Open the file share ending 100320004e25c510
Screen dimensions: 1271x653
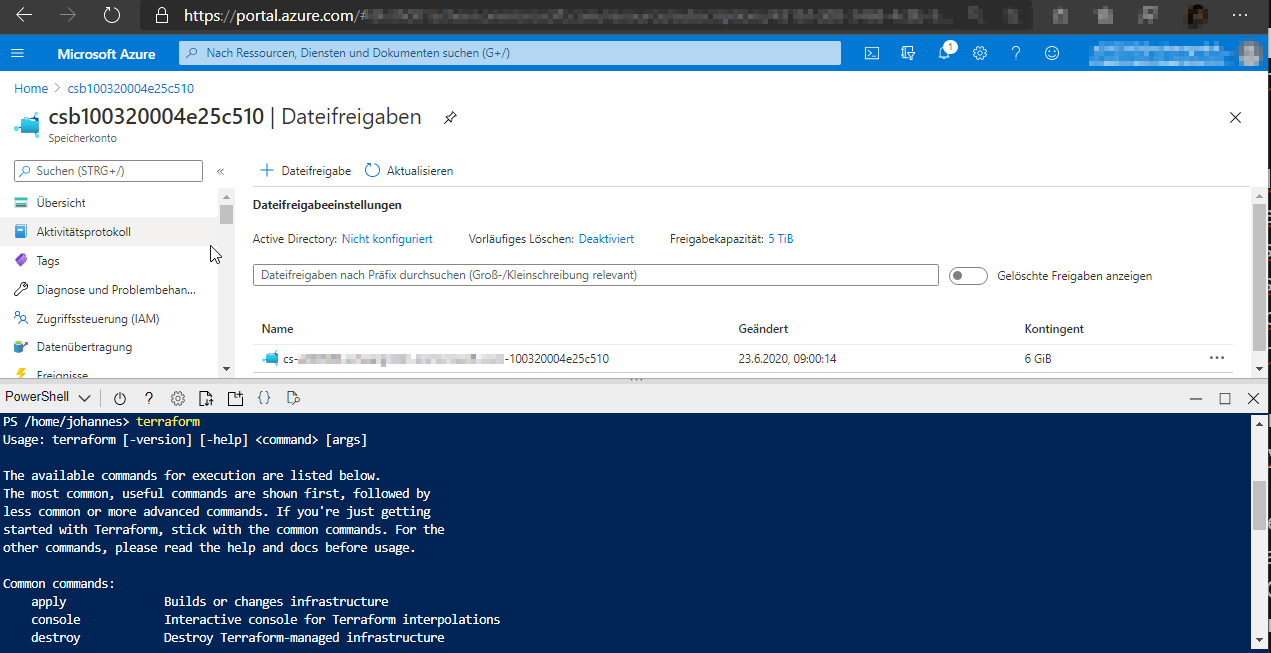(x=446, y=358)
